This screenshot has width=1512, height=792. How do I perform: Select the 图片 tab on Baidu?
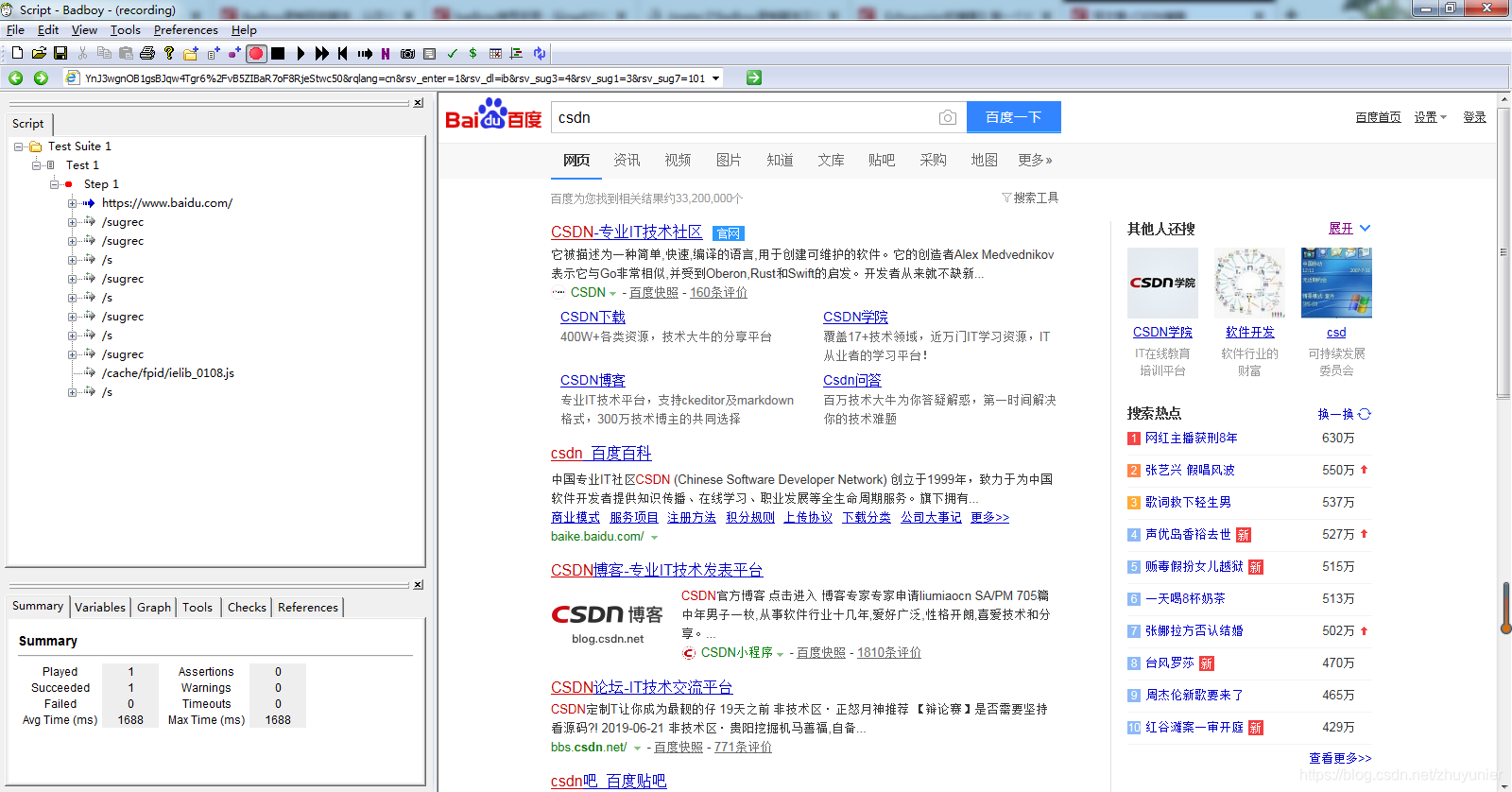[729, 161]
